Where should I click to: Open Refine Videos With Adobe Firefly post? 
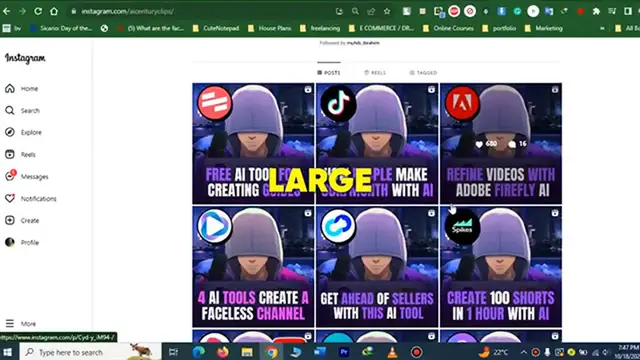click(501, 143)
